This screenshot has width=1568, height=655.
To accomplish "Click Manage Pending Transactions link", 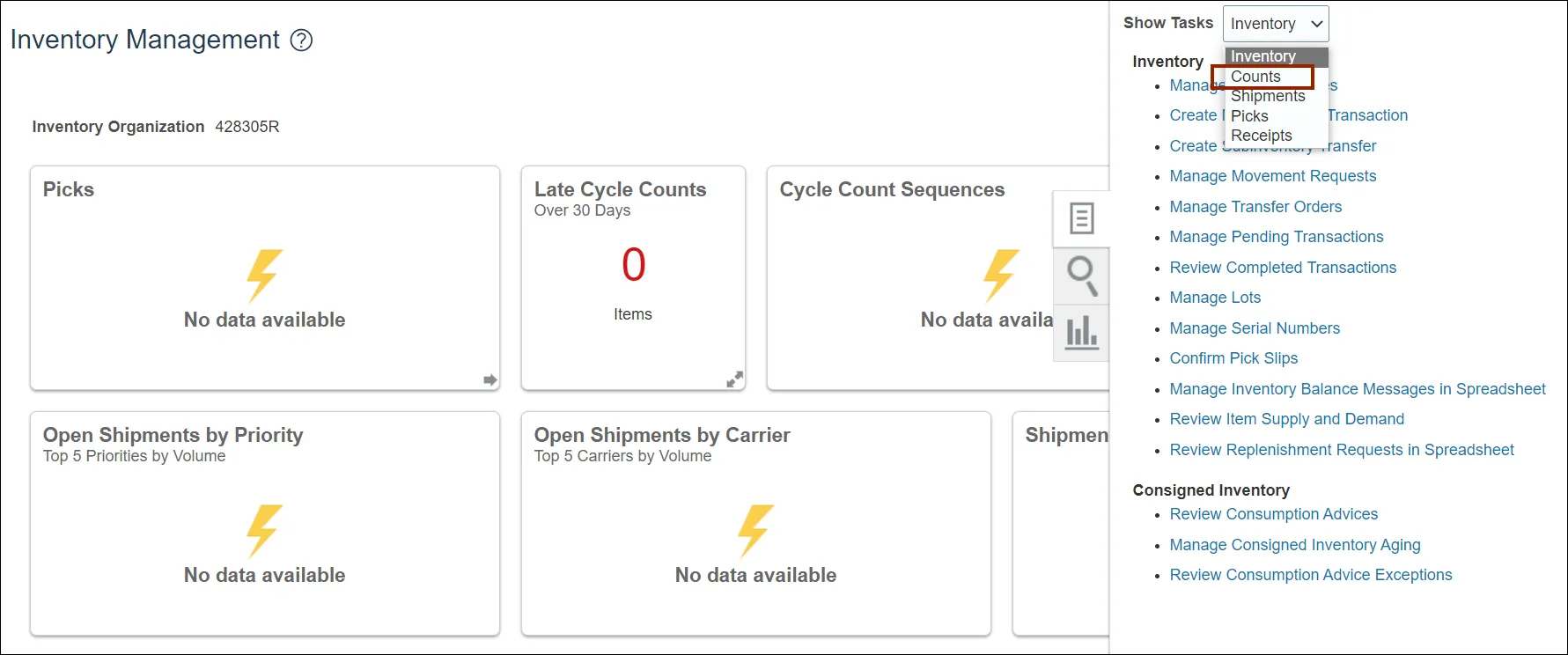I will point(1276,237).
